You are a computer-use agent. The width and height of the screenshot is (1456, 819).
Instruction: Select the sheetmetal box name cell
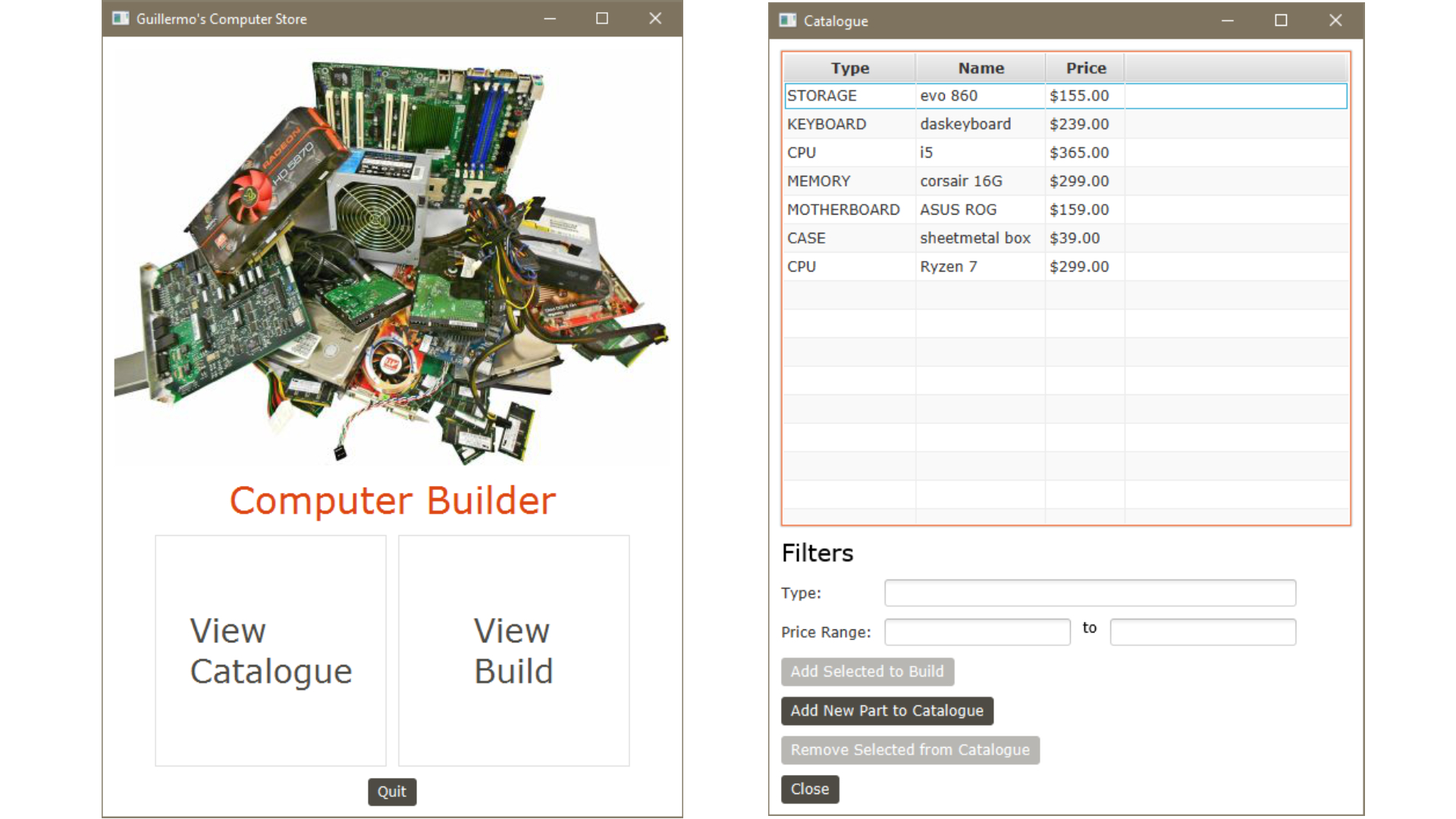(981, 238)
